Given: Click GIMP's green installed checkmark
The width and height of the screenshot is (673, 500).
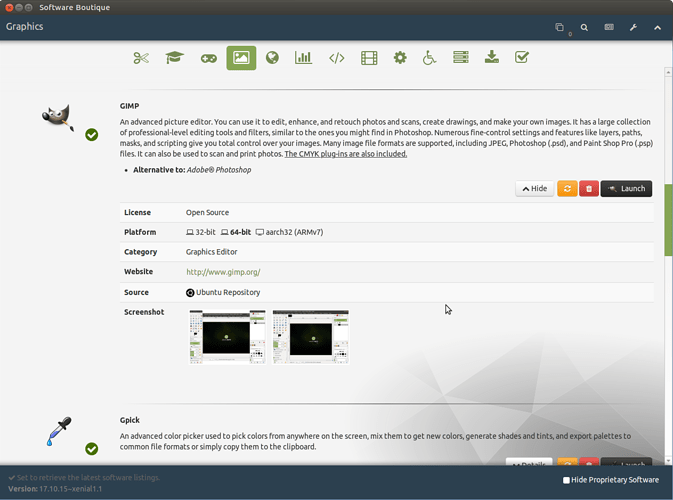Looking at the screenshot, I should (x=91, y=135).
